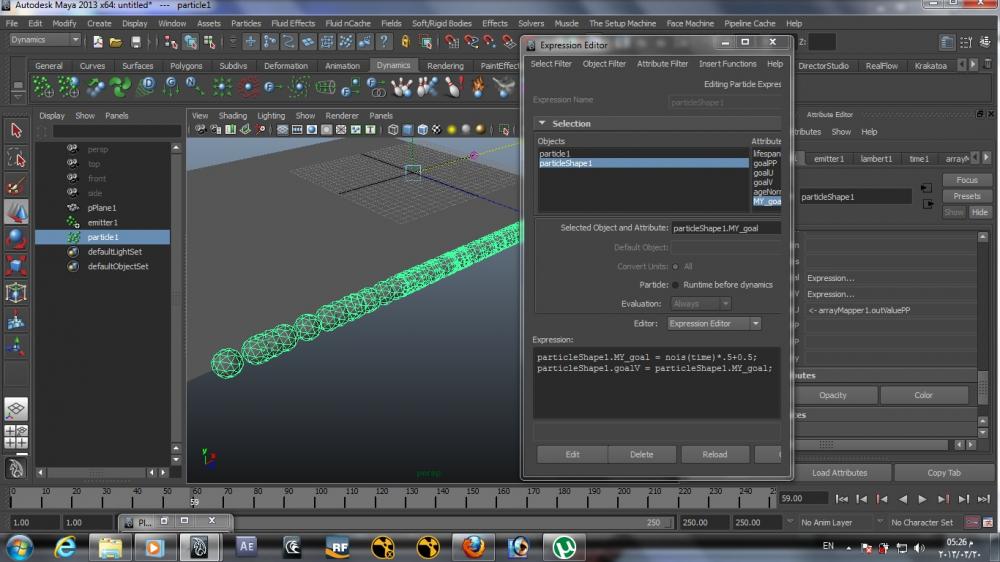
Task: Click the Save Scene floppy icon
Action: point(136,42)
